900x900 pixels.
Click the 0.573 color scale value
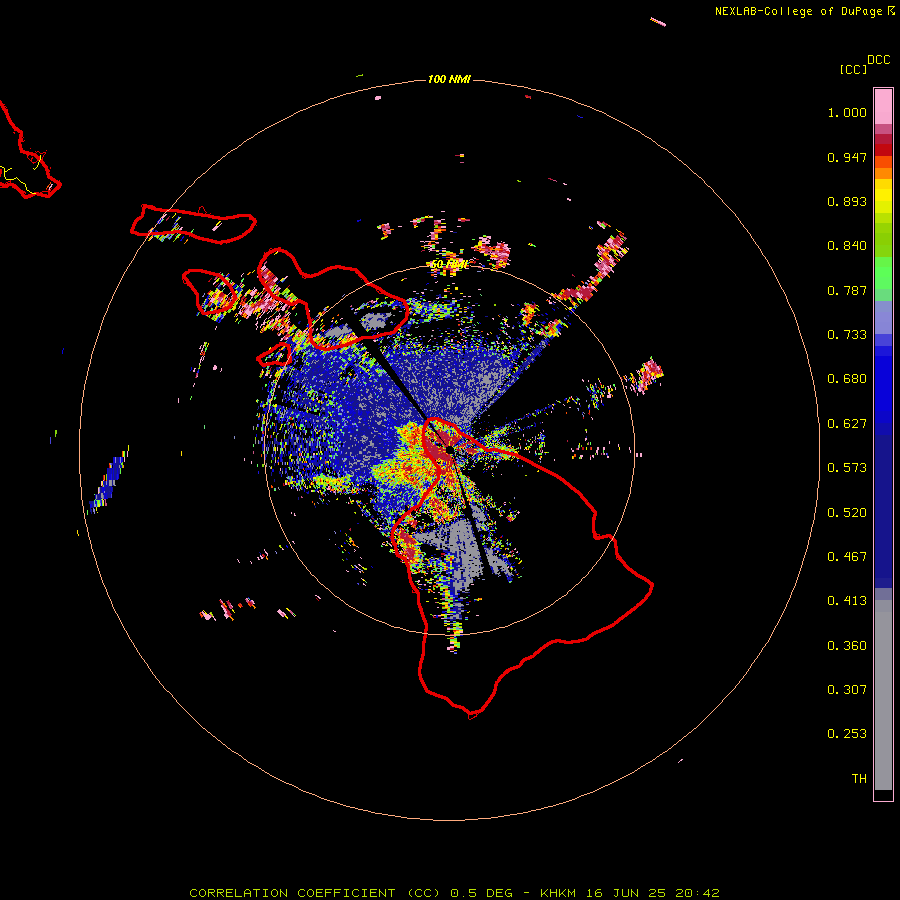(847, 468)
